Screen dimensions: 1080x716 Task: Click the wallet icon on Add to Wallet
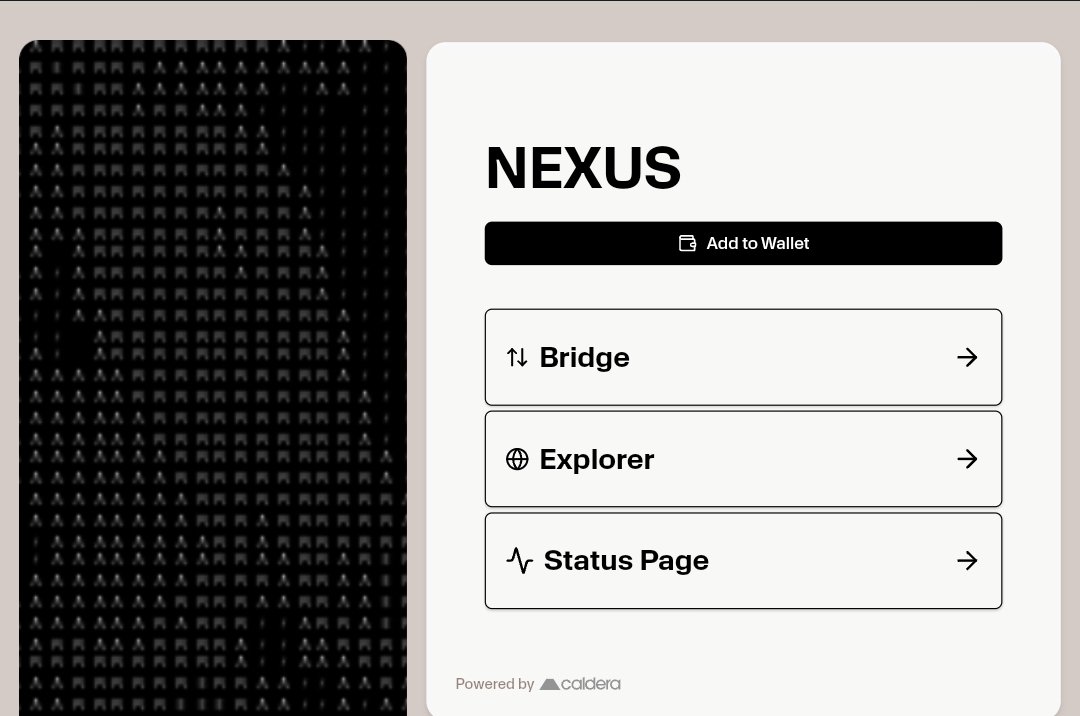click(x=687, y=243)
